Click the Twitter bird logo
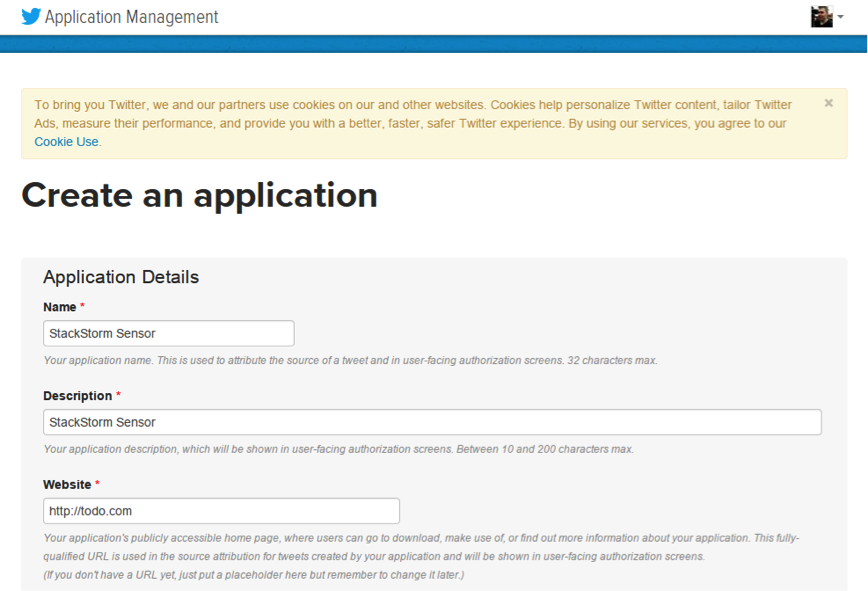The height and width of the screenshot is (591, 868). click(31, 17)
